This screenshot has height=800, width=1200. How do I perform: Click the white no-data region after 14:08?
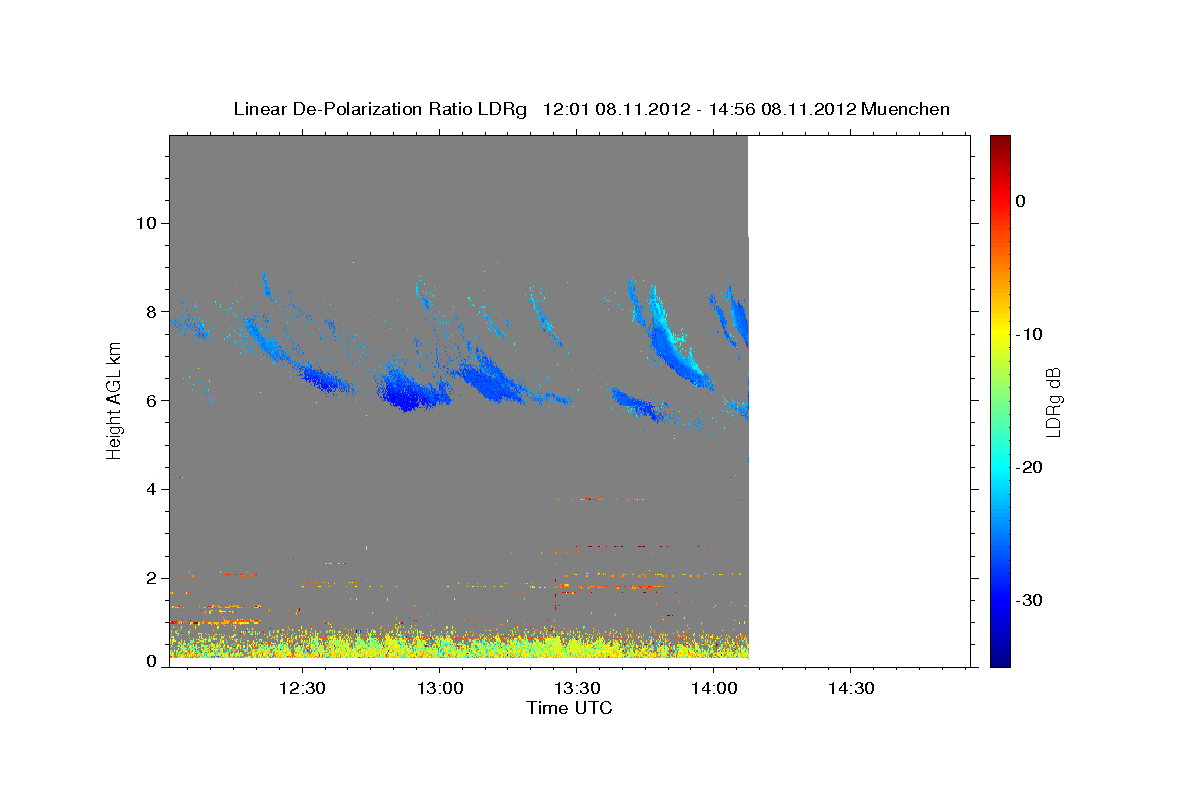[859, 400]
